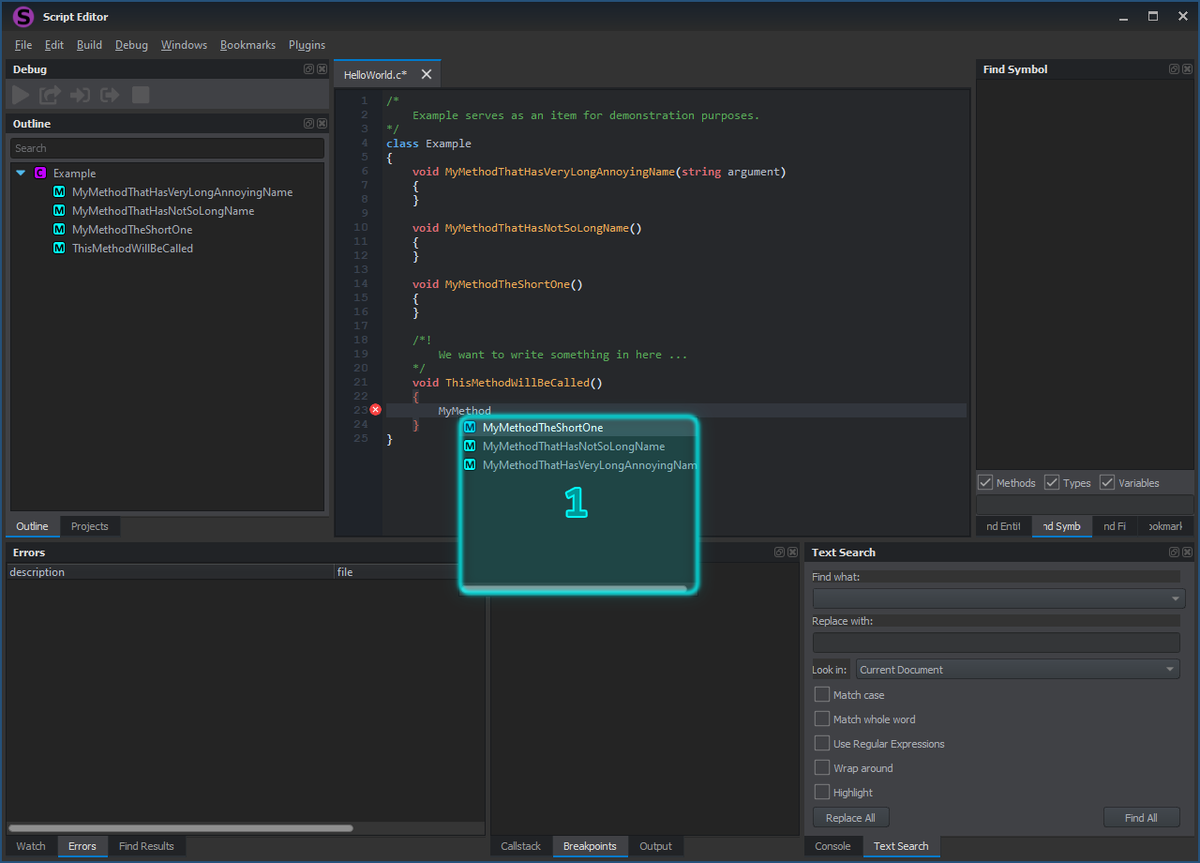Screen dimensions: 1200x863
Task: Open the Look in dropdown showing Current Document
Action: click(x=1017, y=669)
